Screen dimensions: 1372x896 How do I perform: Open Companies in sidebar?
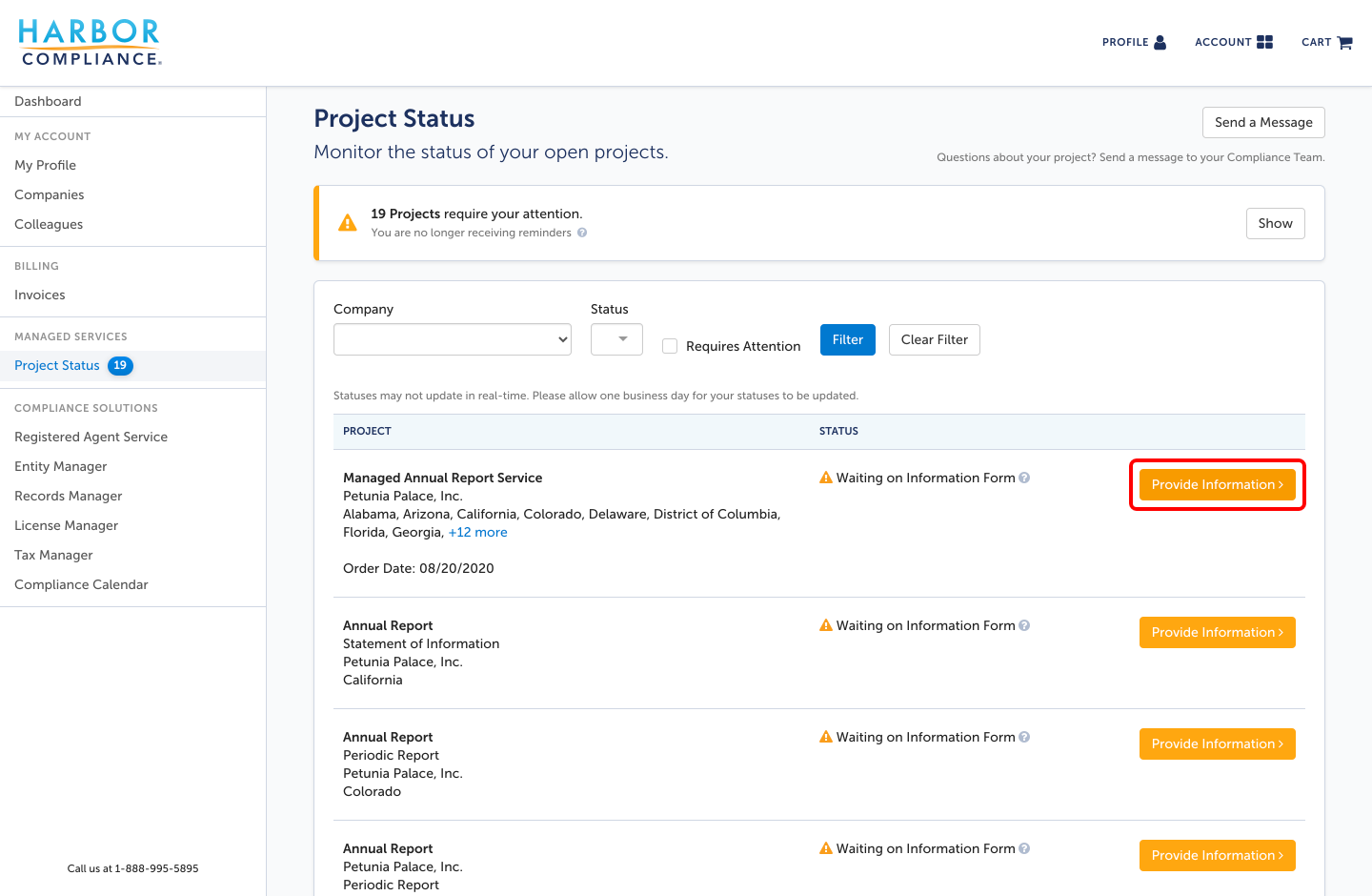[x=50, y=194]
